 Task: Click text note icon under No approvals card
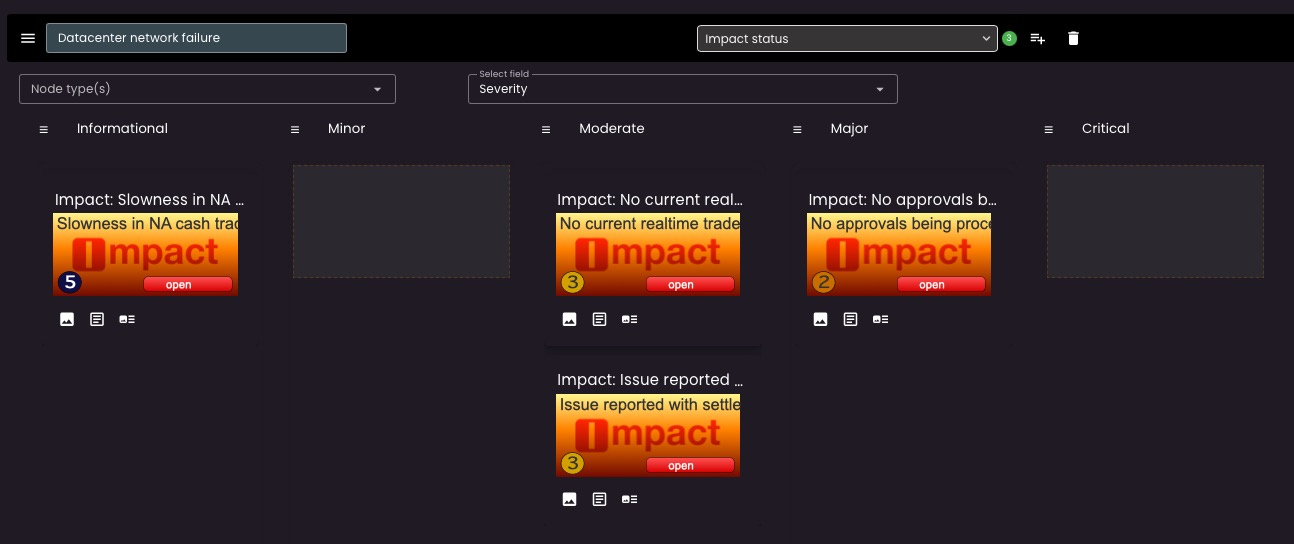pos(850,319)
